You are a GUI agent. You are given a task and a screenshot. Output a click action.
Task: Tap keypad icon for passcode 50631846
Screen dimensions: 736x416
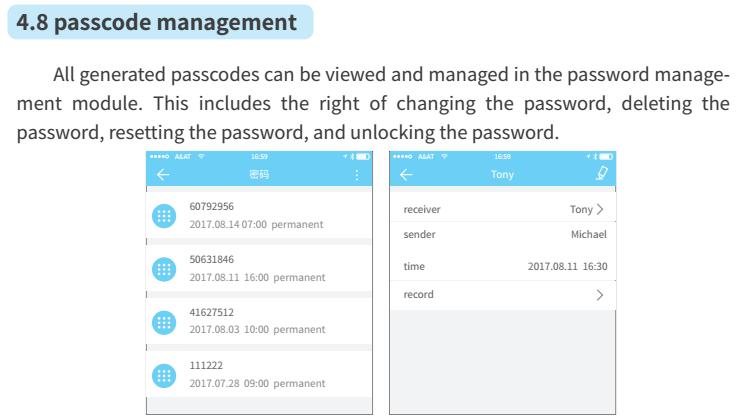point(164,269)
